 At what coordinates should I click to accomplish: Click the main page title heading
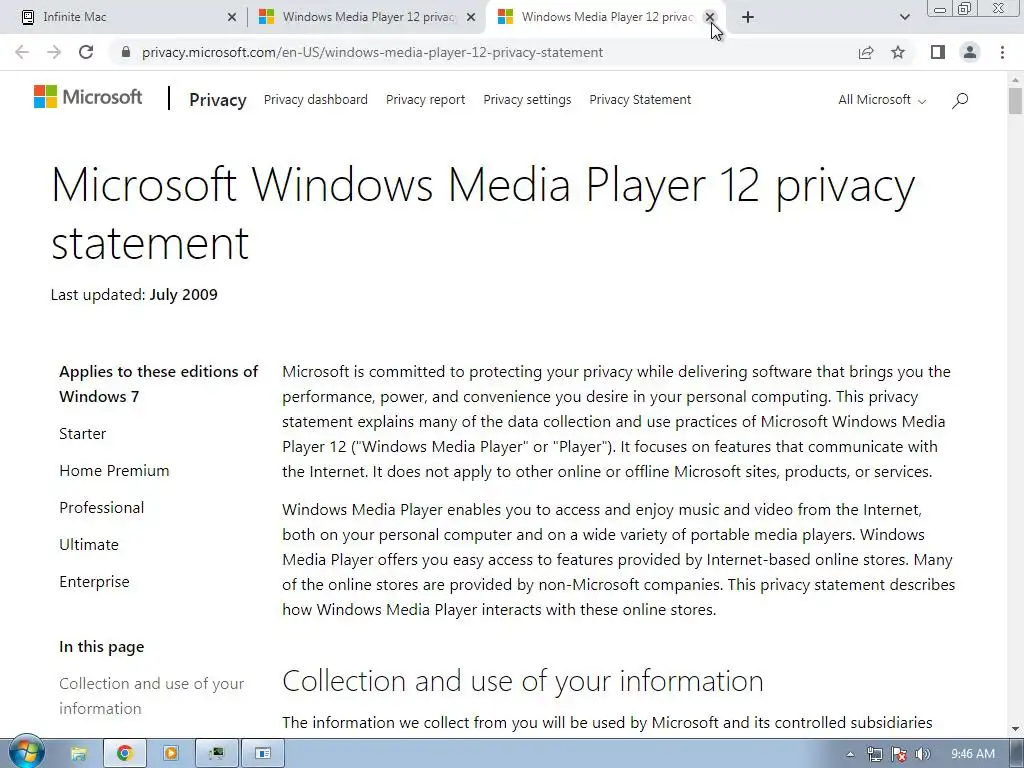483,214
